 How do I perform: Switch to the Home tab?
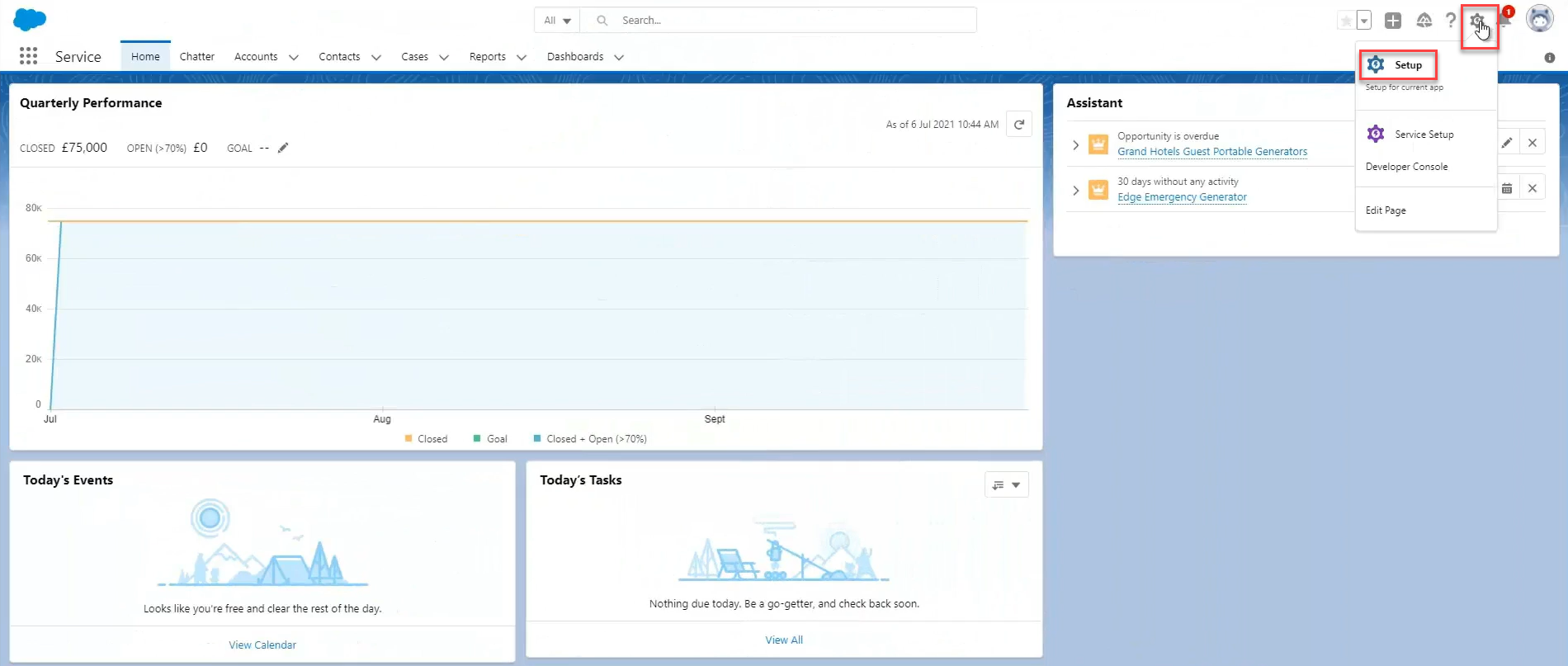145,56
